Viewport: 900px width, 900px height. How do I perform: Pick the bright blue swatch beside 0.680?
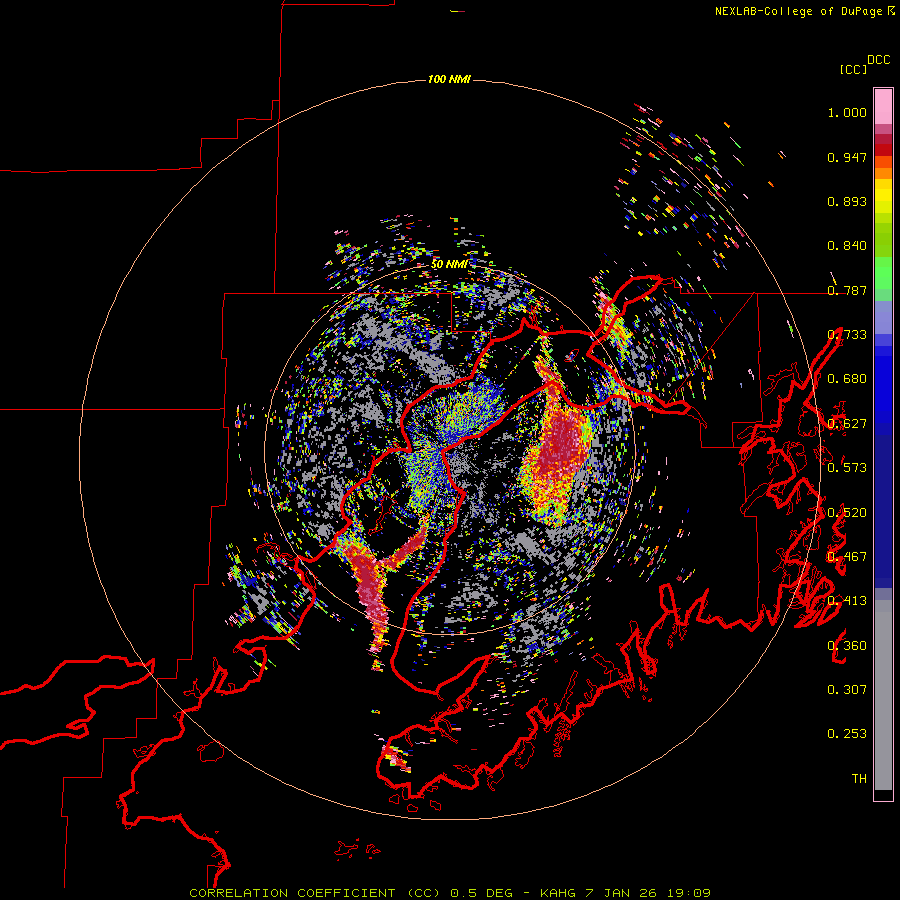(883, 385)
